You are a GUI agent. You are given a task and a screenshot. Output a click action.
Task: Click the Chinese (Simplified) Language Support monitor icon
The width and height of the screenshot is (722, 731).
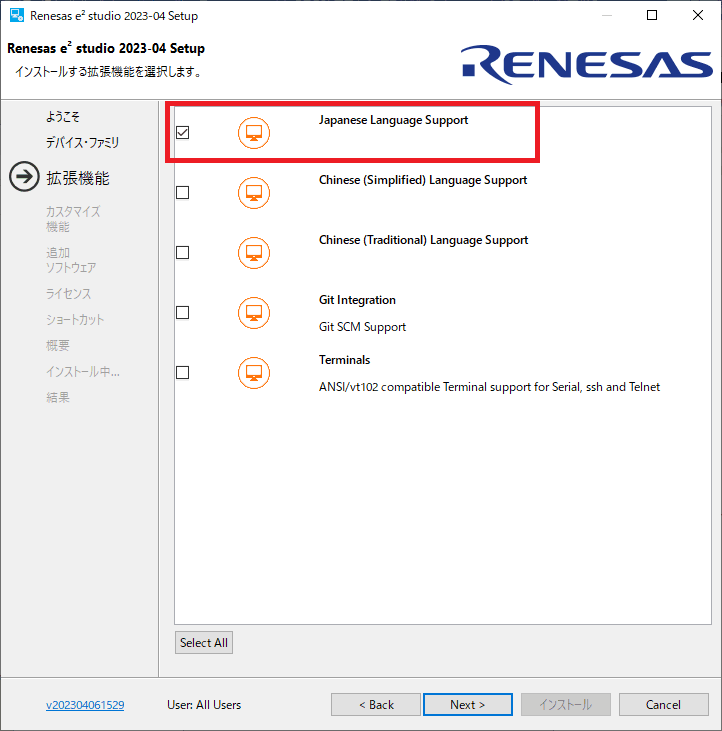254,193
